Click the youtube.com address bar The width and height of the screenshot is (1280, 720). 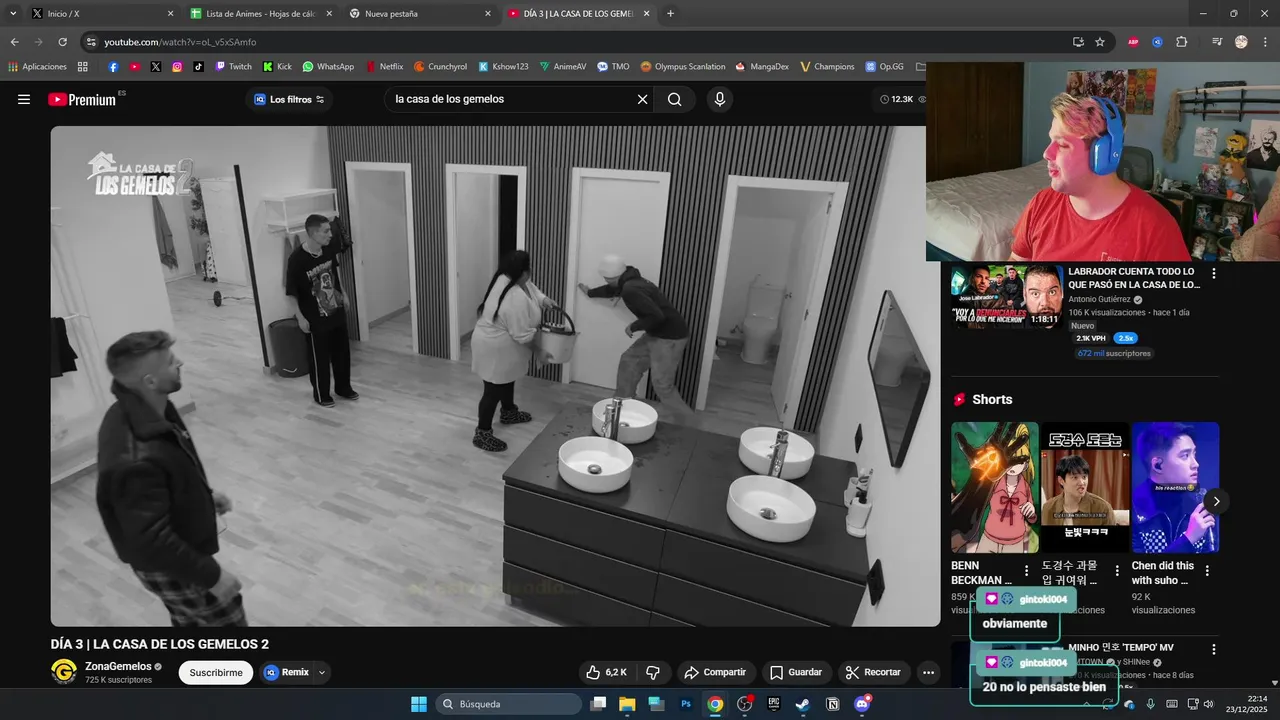coord(570,42)
